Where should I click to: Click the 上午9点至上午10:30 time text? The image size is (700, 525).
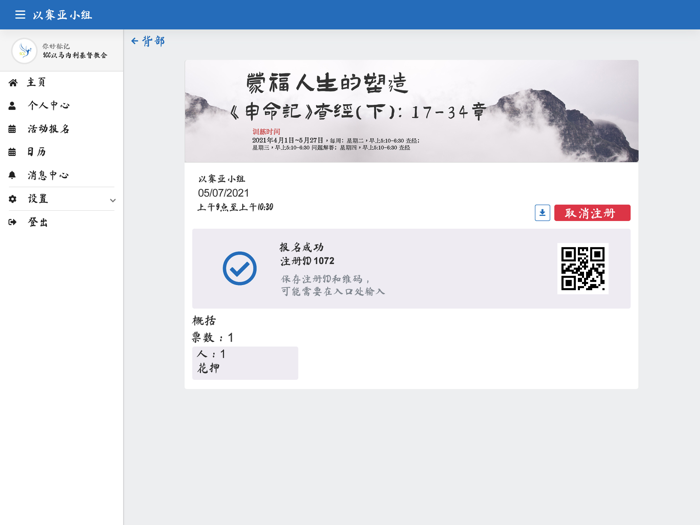[235, 207]
